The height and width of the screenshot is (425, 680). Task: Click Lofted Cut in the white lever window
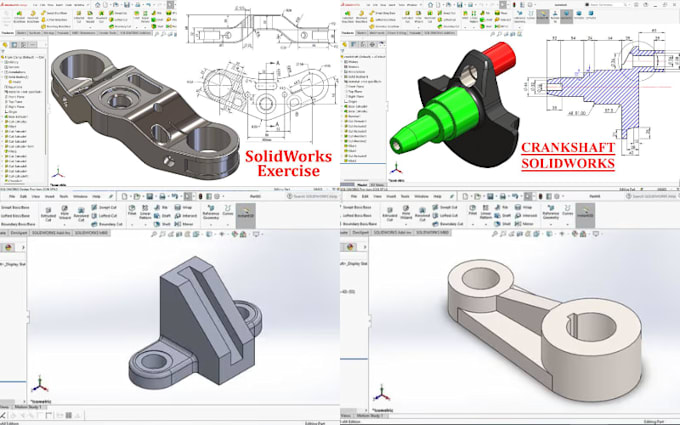tap(446, 216)
